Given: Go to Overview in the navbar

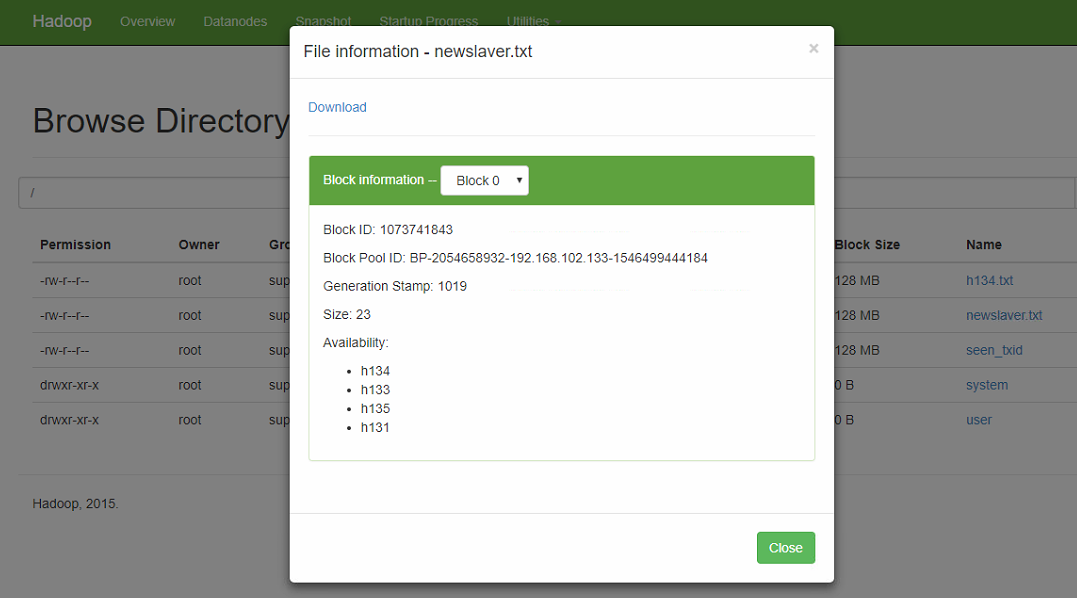Looking at the screenshot, I should click(x=147, y=21).
